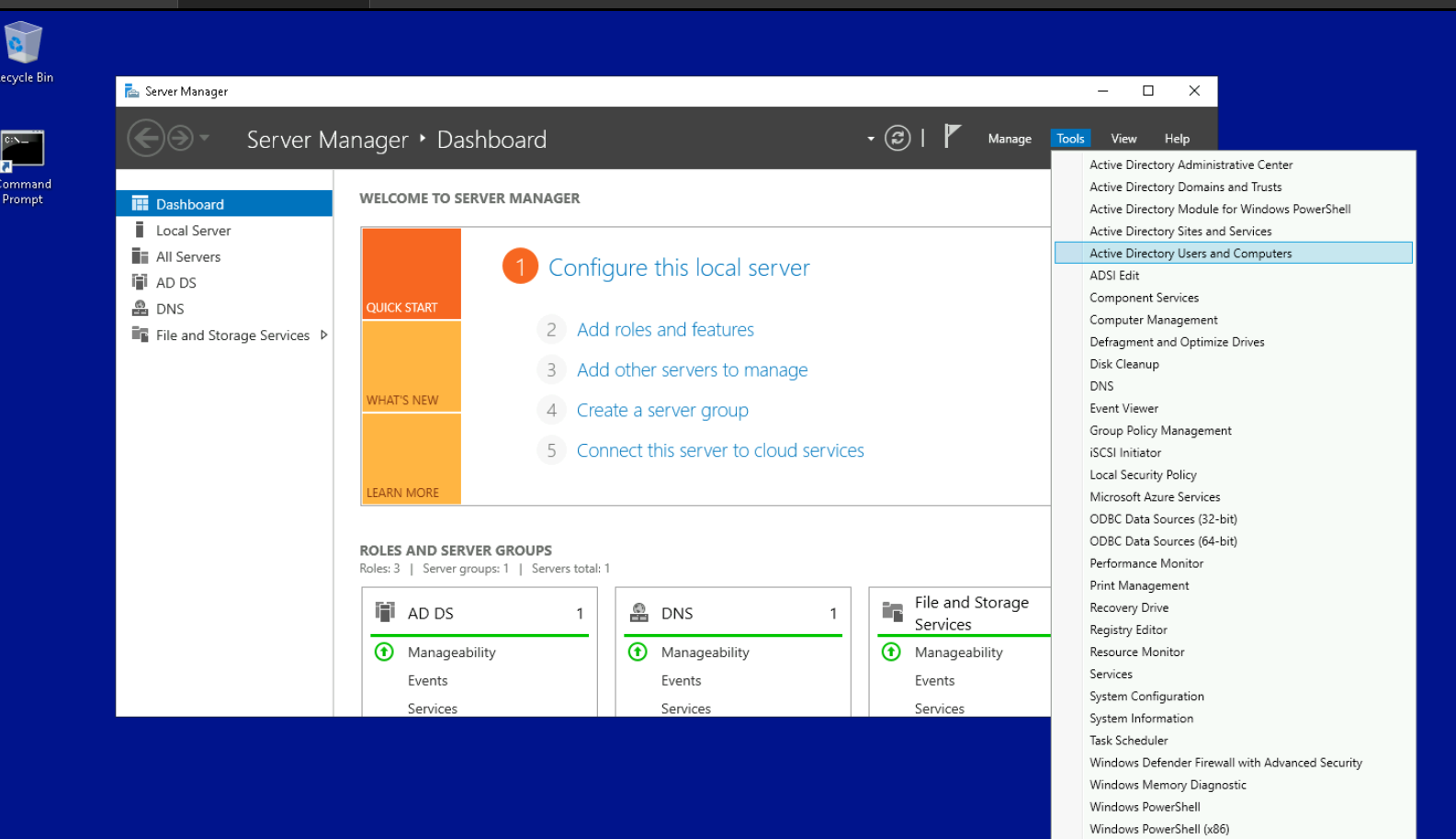1456x839 pixels.
Task: Open Services in the AD DS tile
Action: pos(433,709)
